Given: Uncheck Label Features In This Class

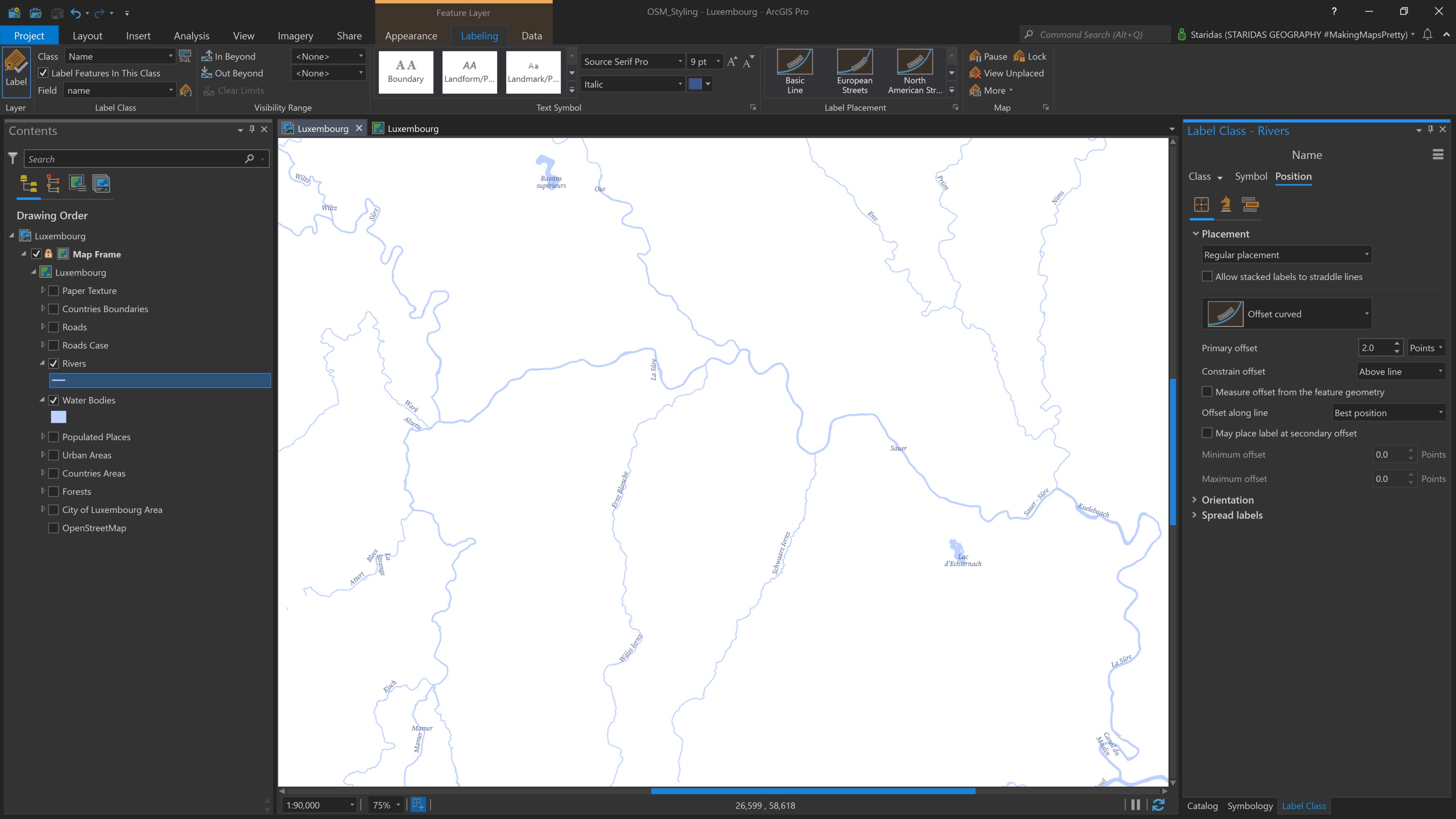Looking at the screenshot, I should (x=43, y=73).
